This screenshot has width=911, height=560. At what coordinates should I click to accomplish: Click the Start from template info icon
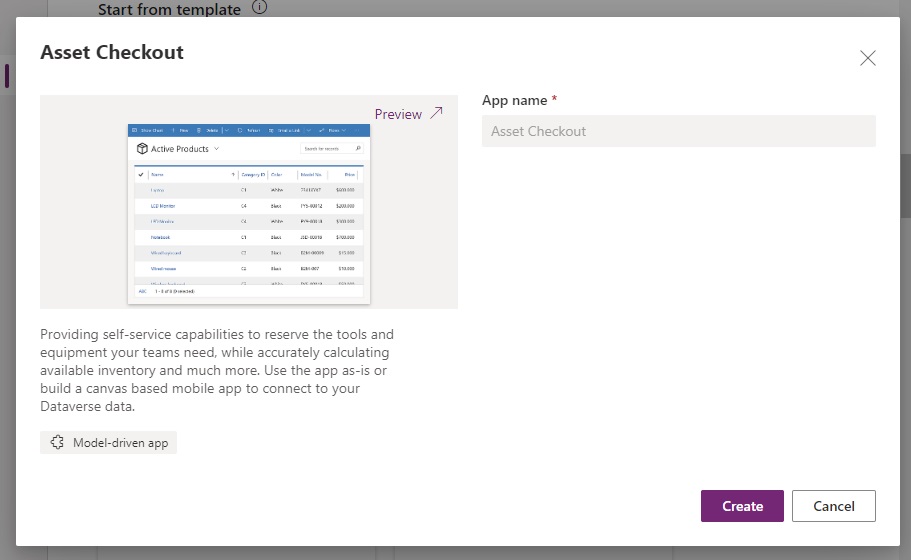pyautogui.click(x=259, y=8)
